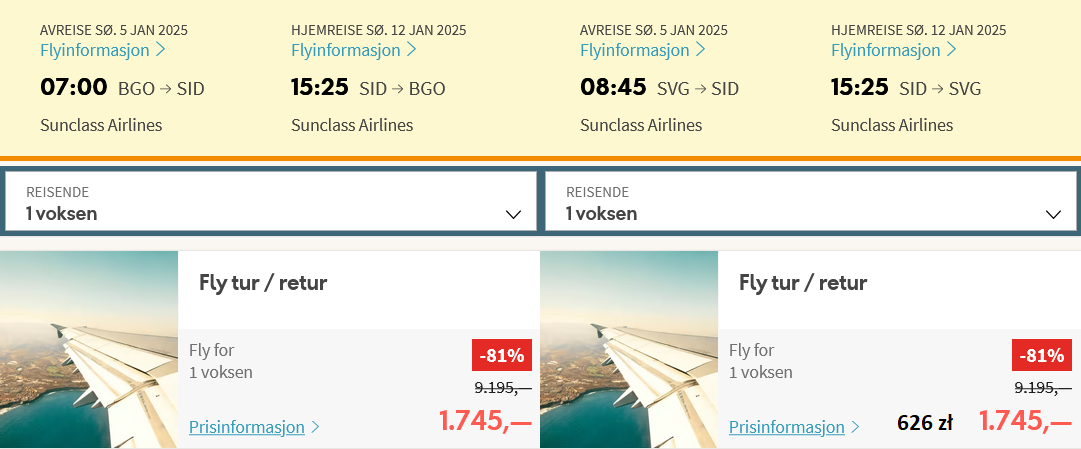Open Flyinformasjon for SVG to SID departure
The height and width of the screenshot is (449, 1081).
coord(643,50)
